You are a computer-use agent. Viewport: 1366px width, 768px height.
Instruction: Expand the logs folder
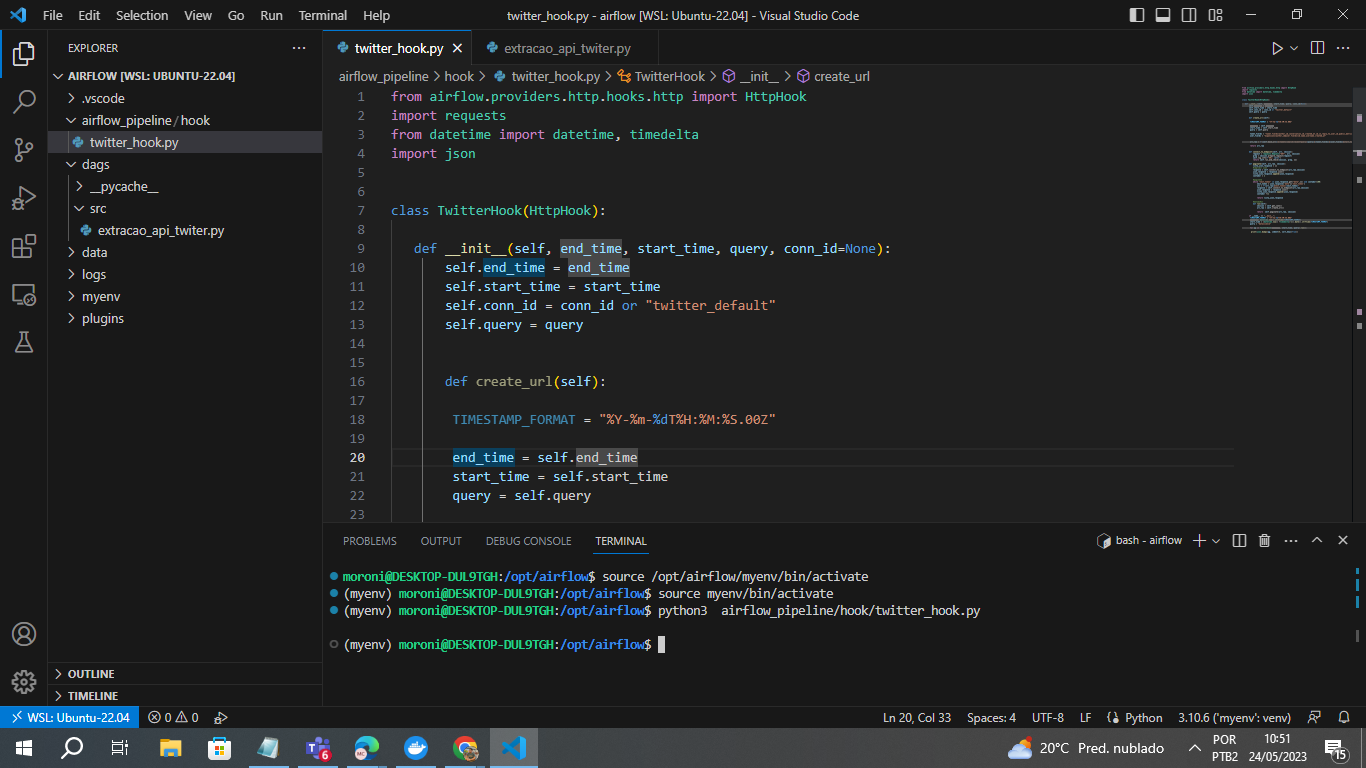coord(185,274)
